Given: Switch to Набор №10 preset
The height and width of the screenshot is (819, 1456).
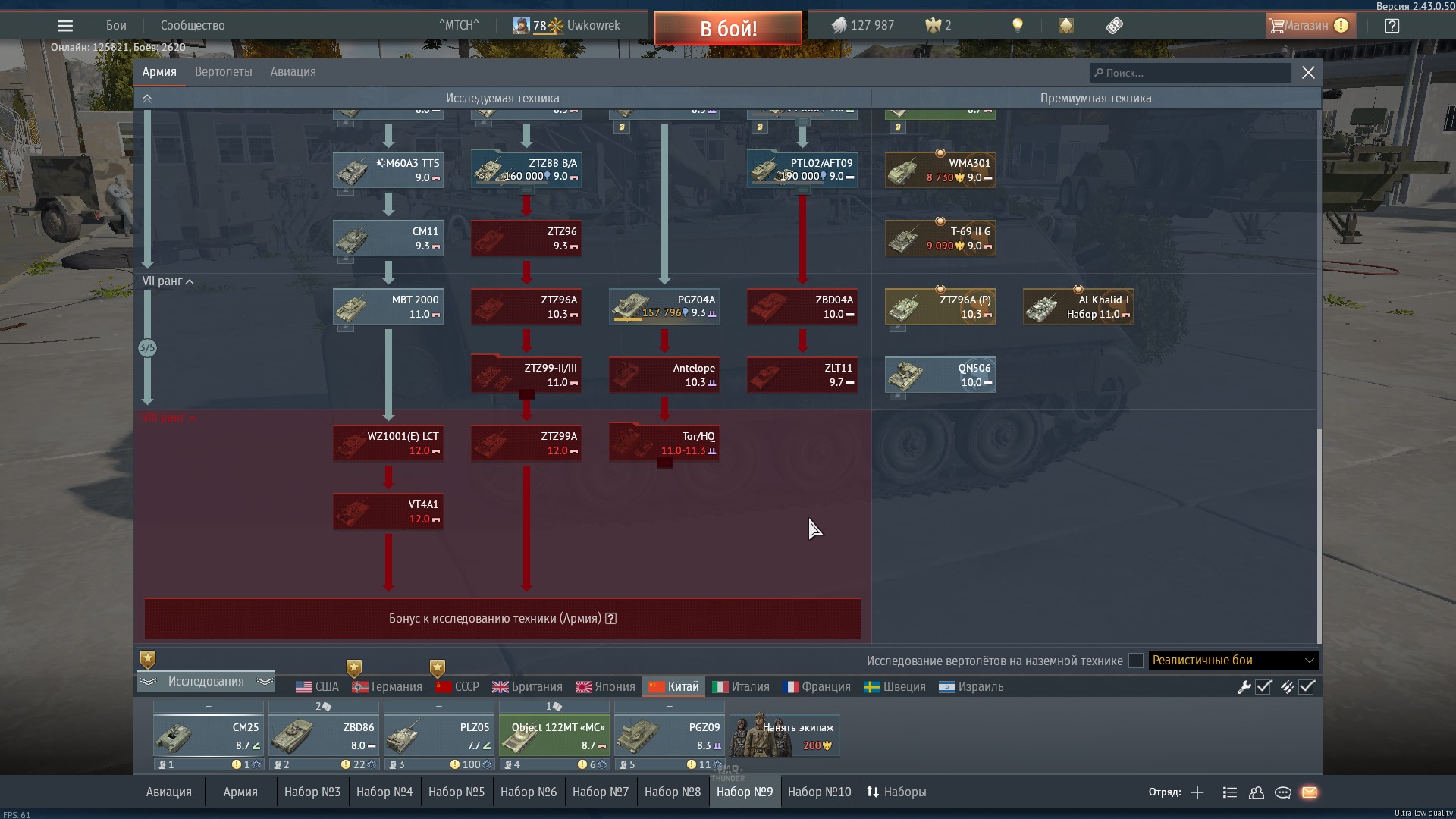Looking at the screenshot, I should pos(819,792).
